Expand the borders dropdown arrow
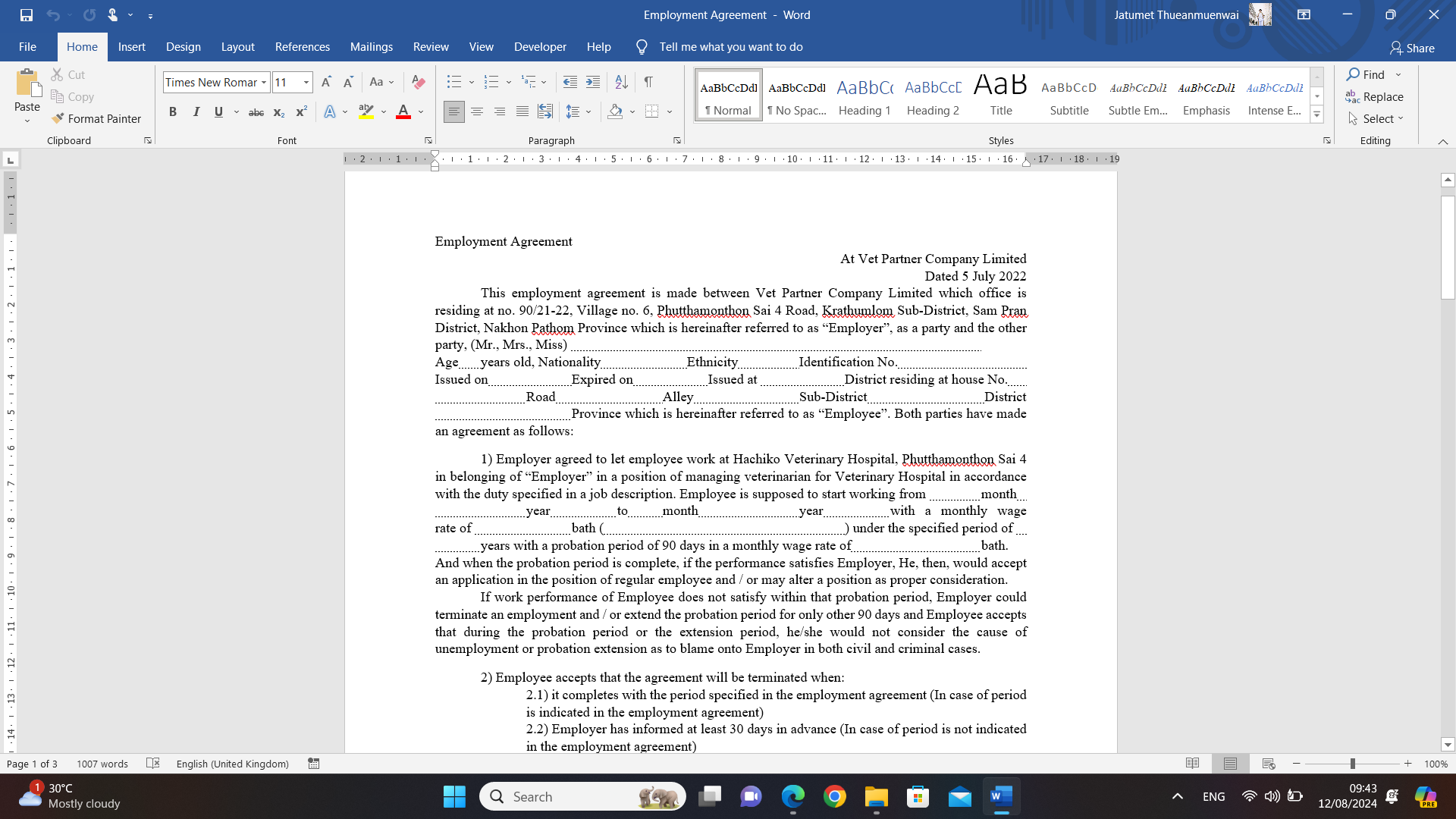Viewport: 1456px width, 819px height. (x=670, y=112)
